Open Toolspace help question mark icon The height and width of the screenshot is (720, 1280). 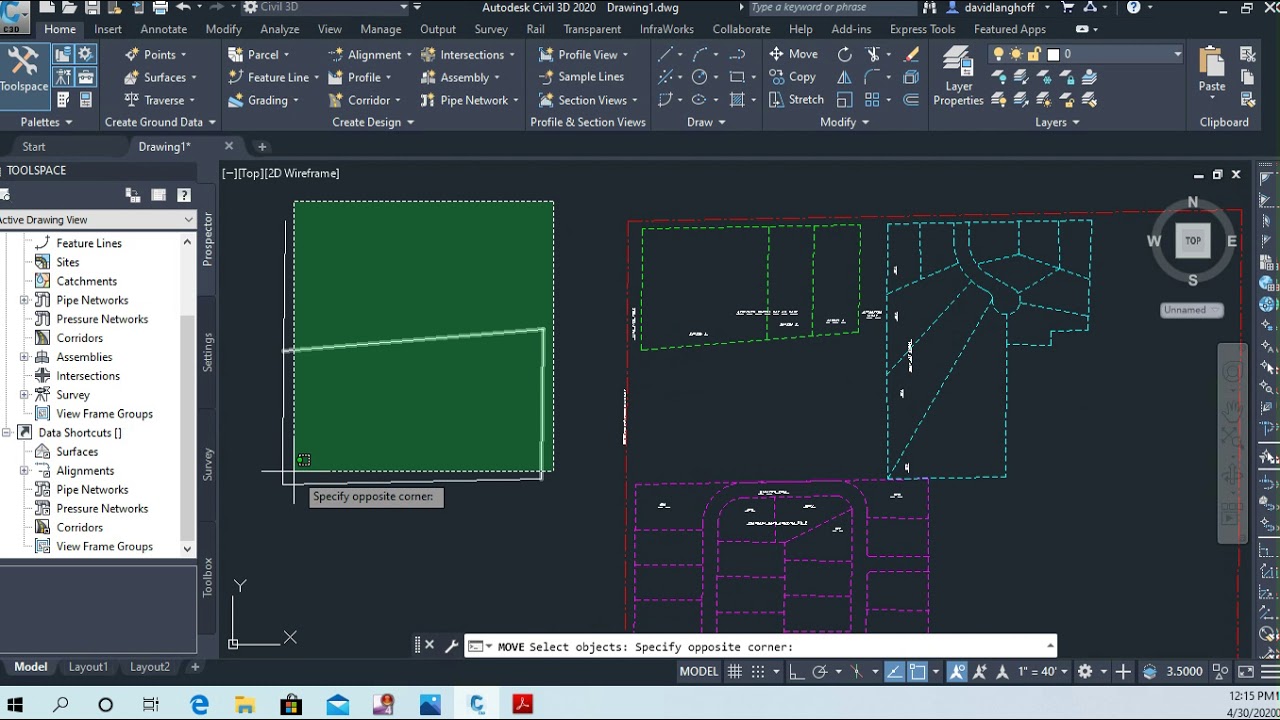click(184, 195)
